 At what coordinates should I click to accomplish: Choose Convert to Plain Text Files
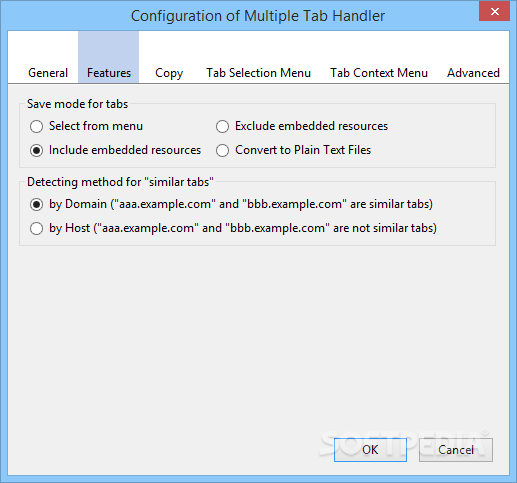tap(293, 150)
